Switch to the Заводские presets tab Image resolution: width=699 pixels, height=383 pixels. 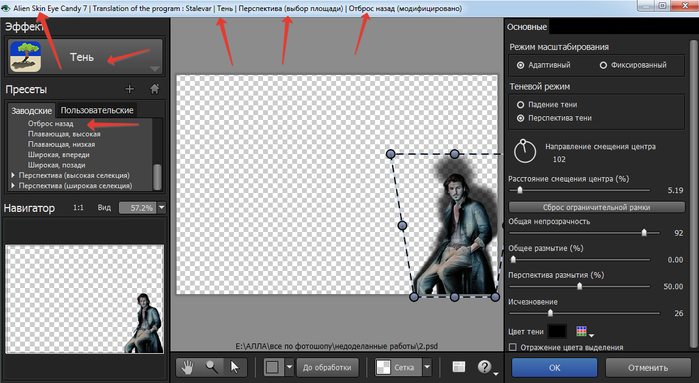pyautogui.click(x=32, y=110)
